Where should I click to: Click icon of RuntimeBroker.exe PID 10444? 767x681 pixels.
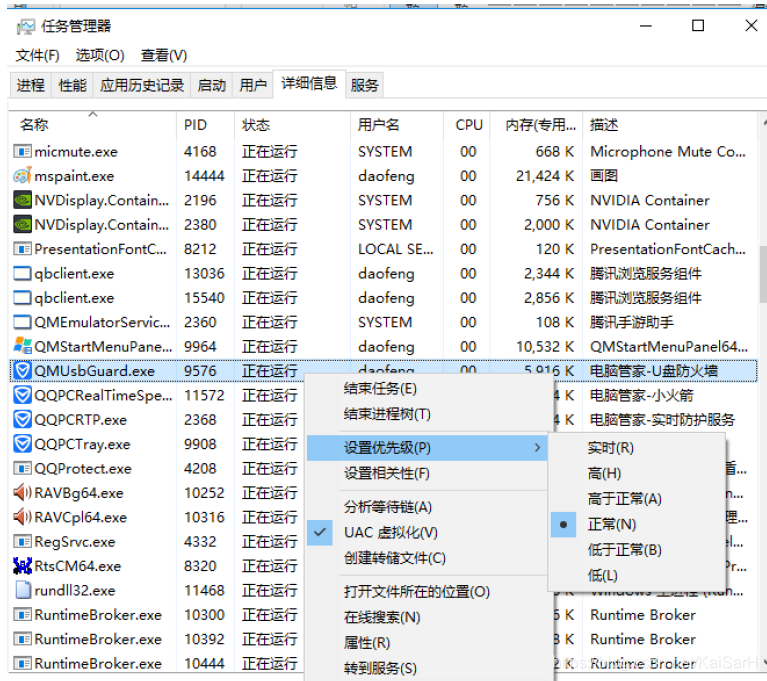pos(22,664)
